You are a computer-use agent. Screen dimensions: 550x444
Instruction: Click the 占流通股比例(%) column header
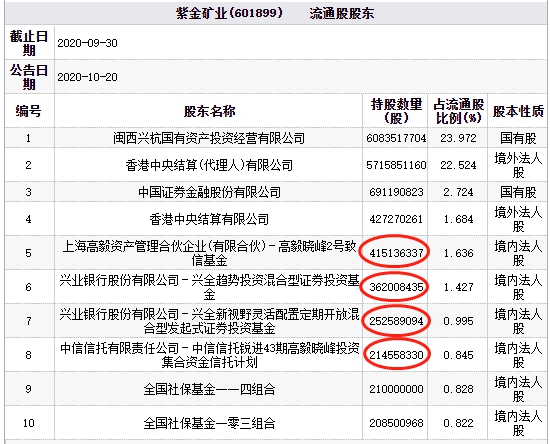point(458,111)
